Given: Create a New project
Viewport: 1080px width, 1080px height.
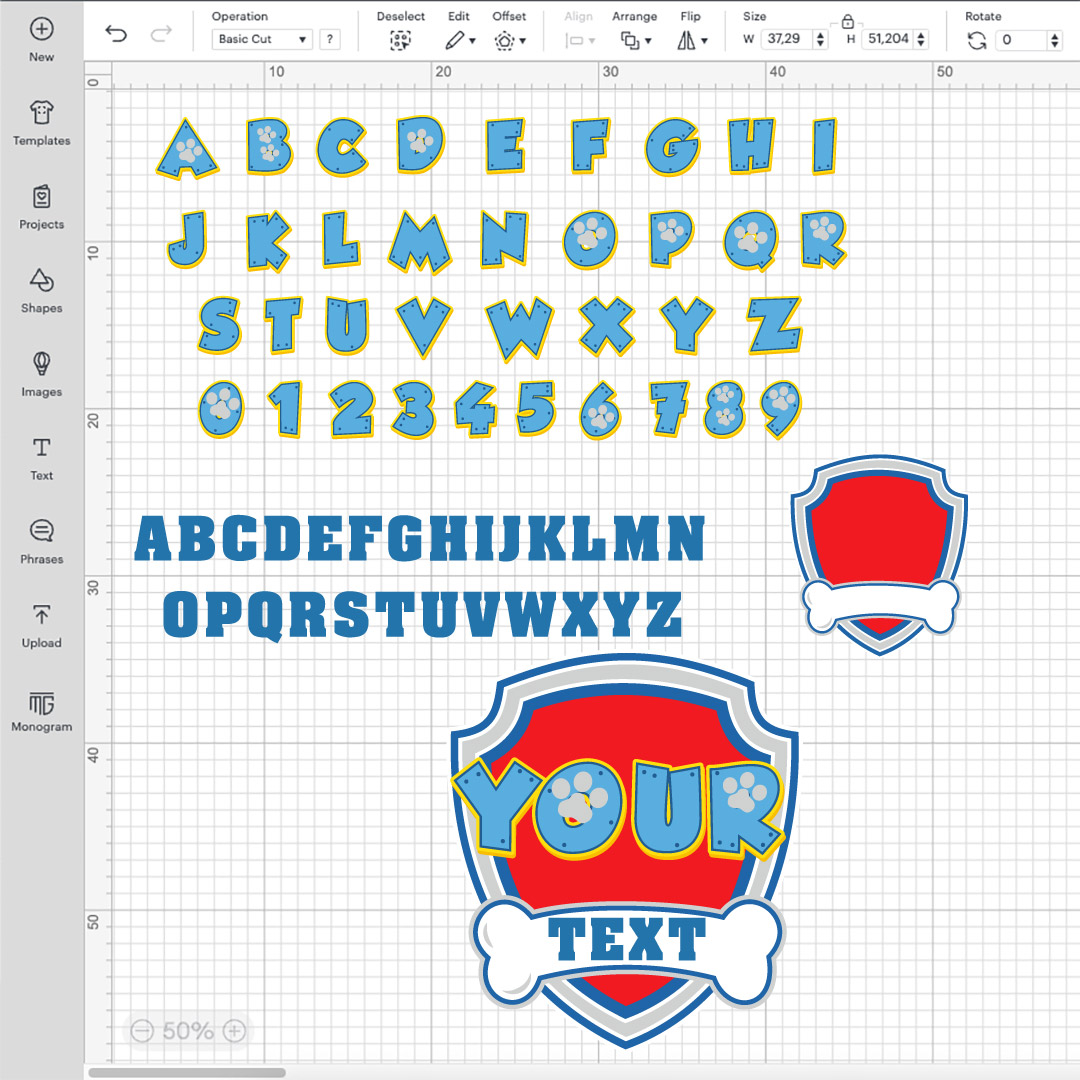Looking at the screenshot, I should 41,38.
